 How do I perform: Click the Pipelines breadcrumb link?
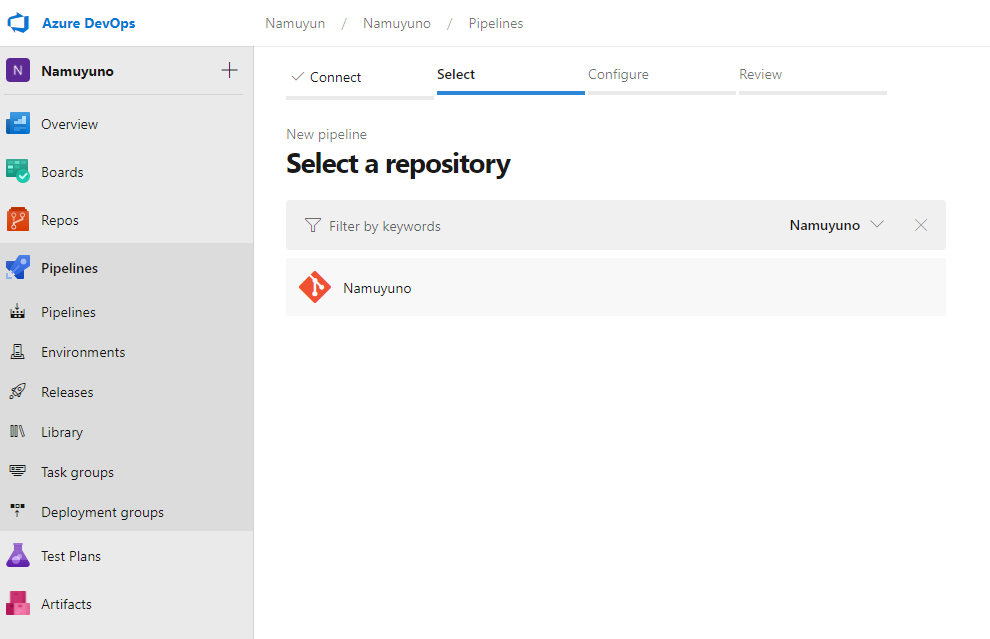click(496, 23)
